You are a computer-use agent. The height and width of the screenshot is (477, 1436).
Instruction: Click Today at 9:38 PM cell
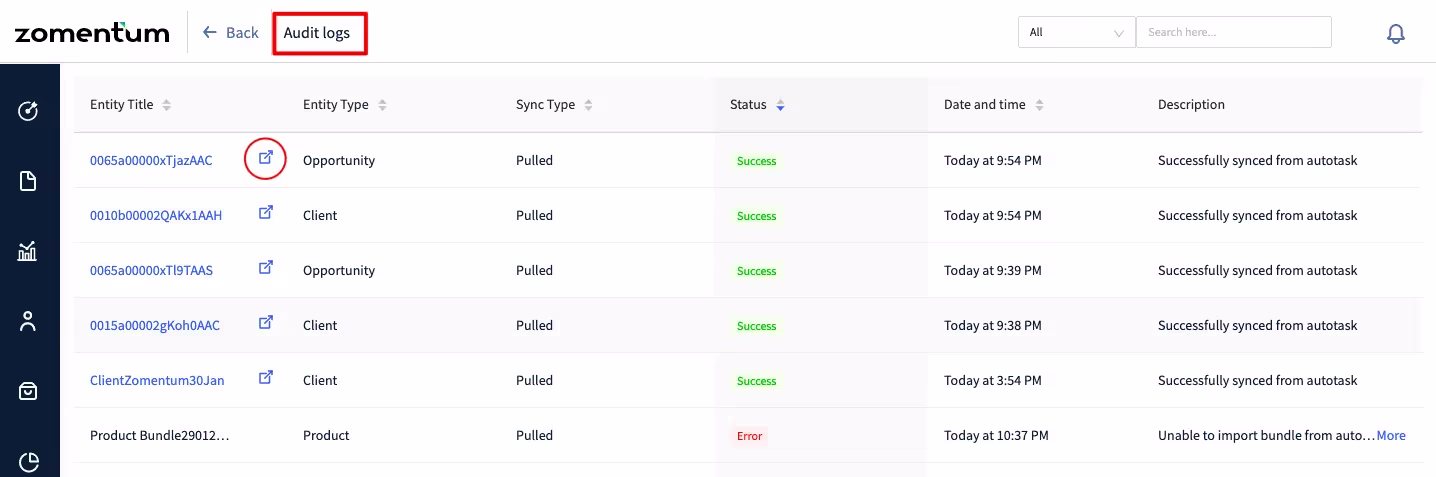pos(993,325)
